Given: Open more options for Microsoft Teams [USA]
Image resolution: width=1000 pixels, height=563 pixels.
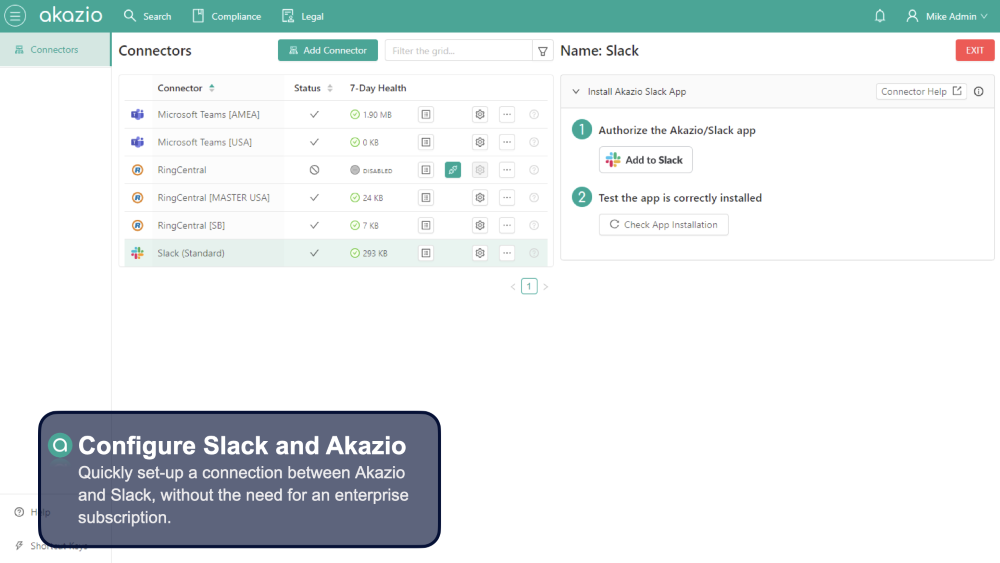Looking at the screenshot, I should [507, 142].
